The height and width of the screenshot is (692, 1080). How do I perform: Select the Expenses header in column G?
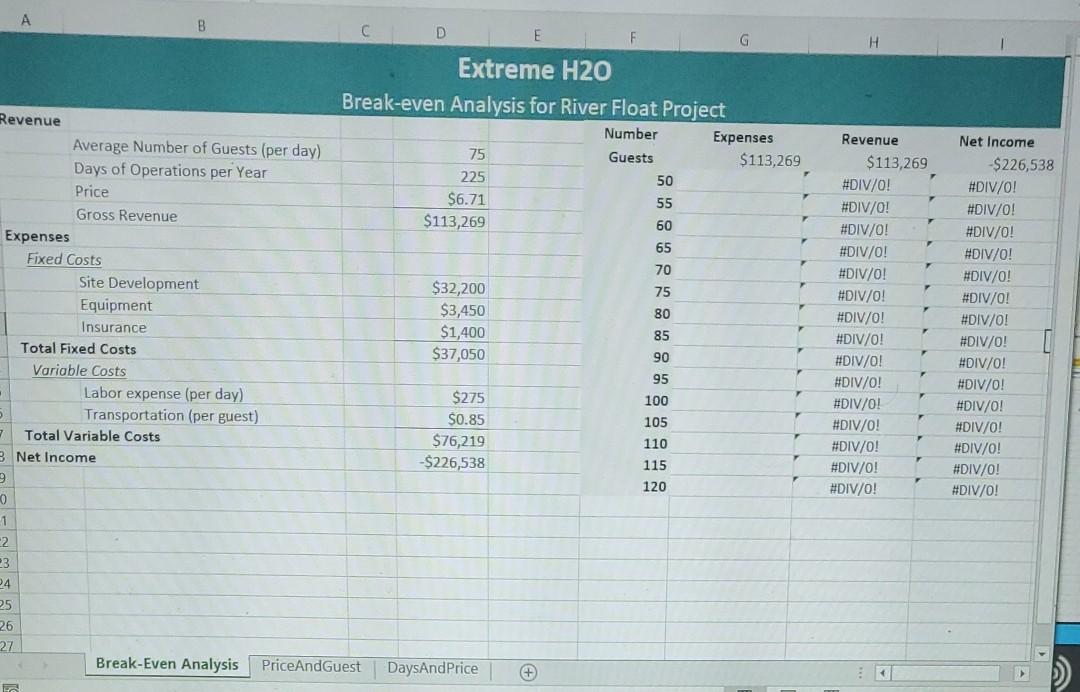point(742,137)
